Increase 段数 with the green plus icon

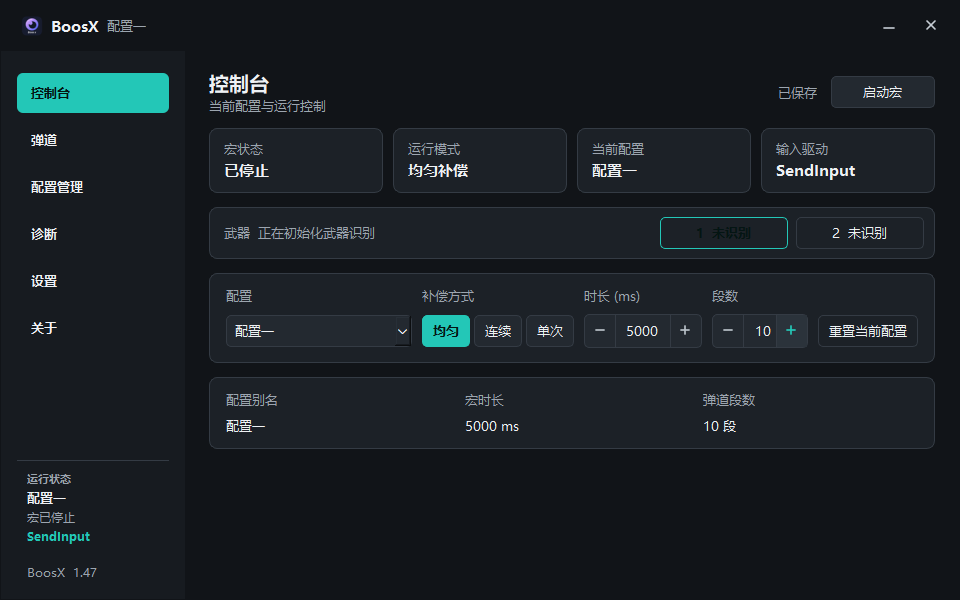click(x=791, y=331)
